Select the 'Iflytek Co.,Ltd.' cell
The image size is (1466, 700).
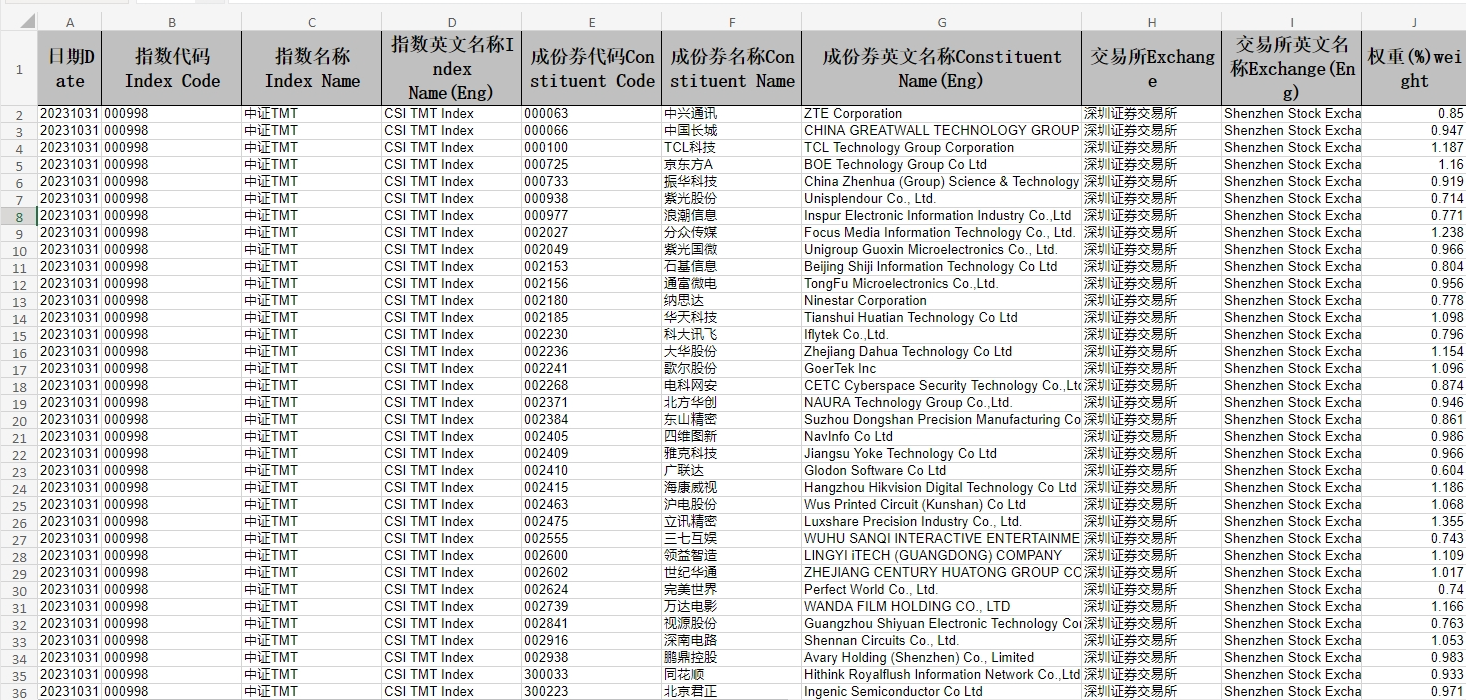(942, 335)
